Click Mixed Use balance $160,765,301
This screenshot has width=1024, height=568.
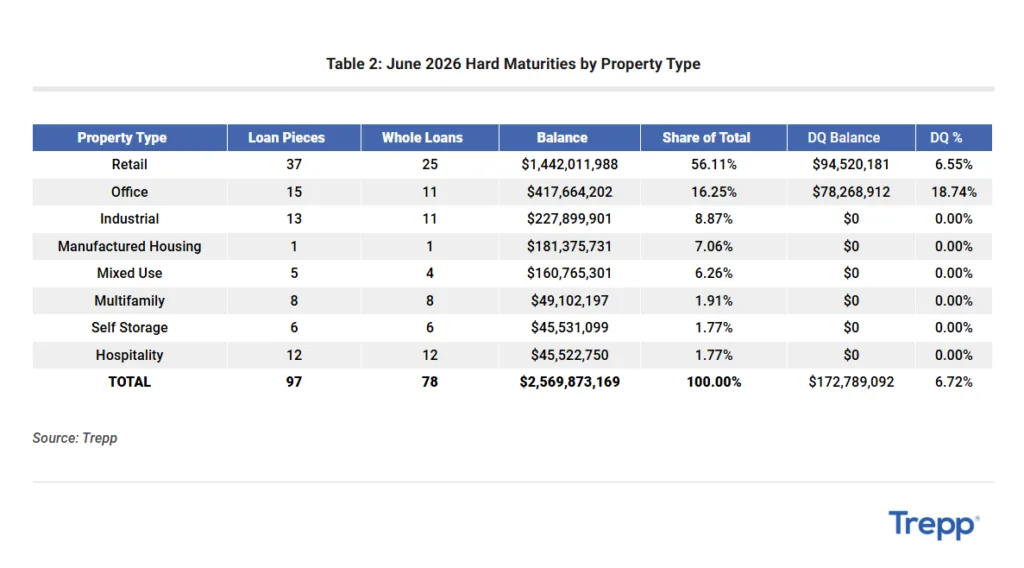point(569,273)
